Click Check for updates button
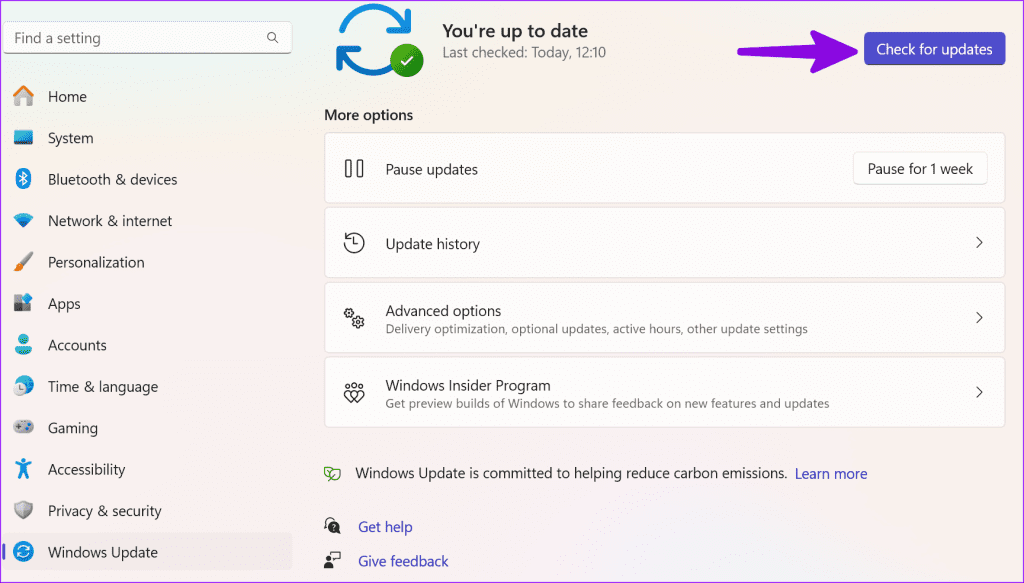 click(934, 49)
